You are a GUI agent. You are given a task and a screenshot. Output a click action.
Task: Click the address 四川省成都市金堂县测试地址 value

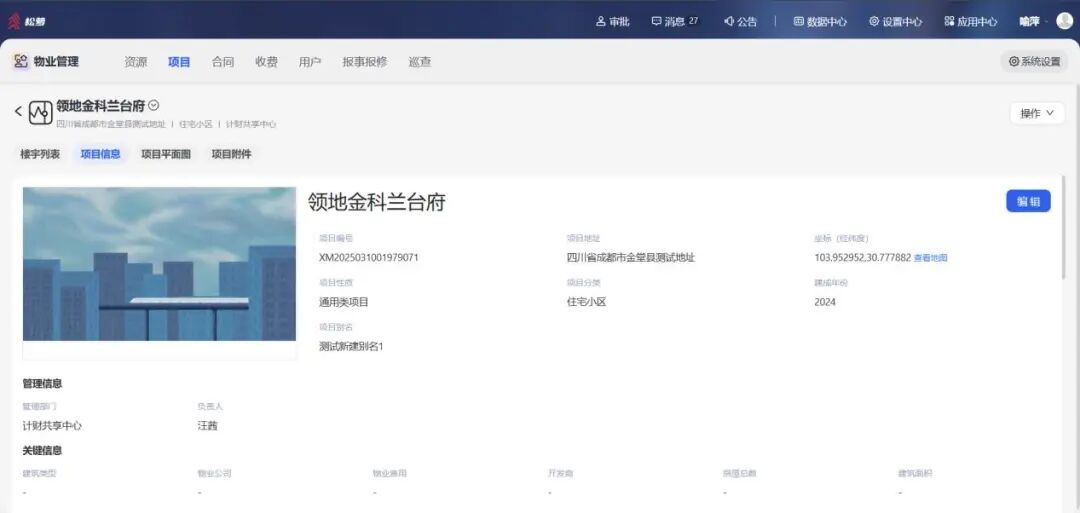pyautogui.click(x=631, y=258)
